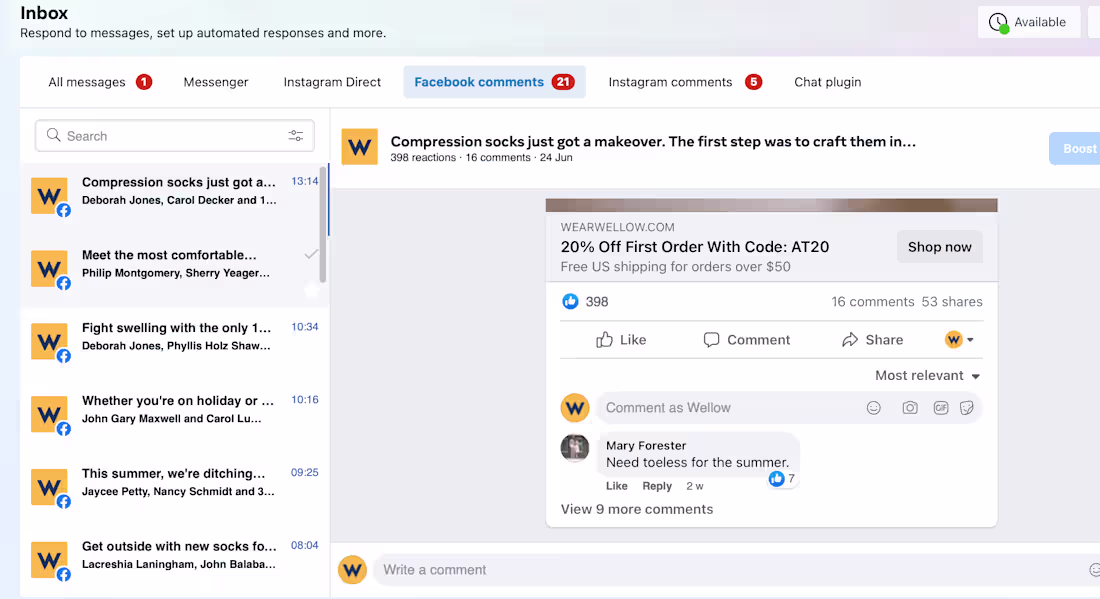Go to the Chat plugin tab
This screenshot has width=1100, height=599.
828,82
